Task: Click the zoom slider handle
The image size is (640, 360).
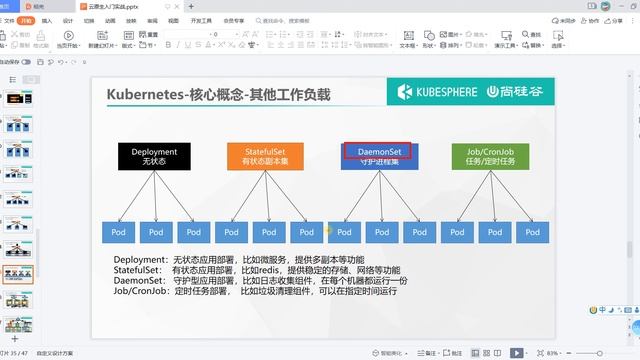Action: (x=599, y=353)
